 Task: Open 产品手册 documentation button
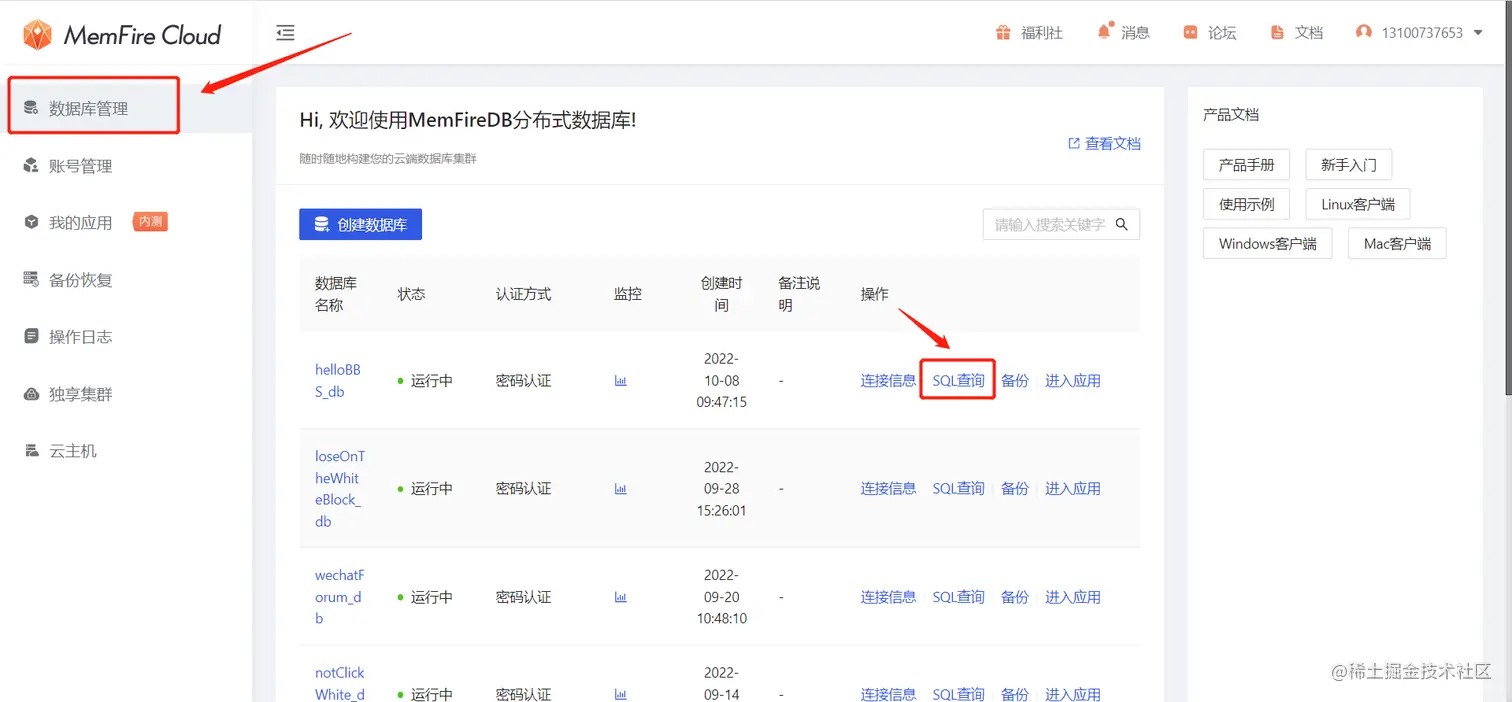pos(1246,165)
